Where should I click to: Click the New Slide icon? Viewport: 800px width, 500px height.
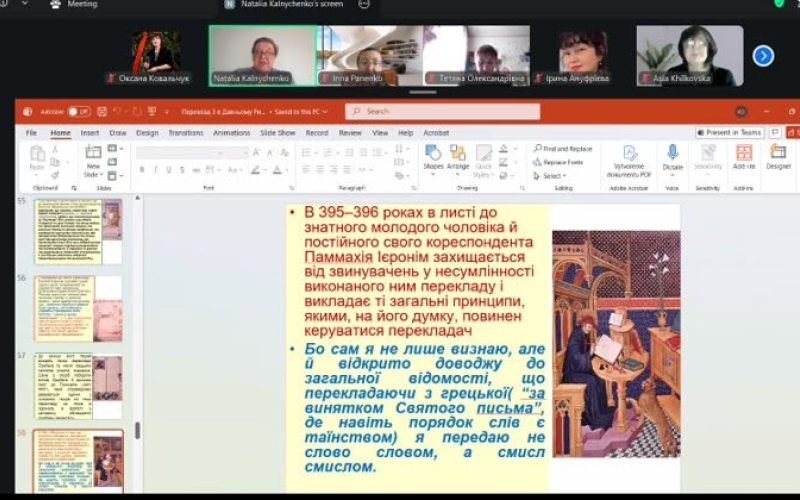[93, 152]
